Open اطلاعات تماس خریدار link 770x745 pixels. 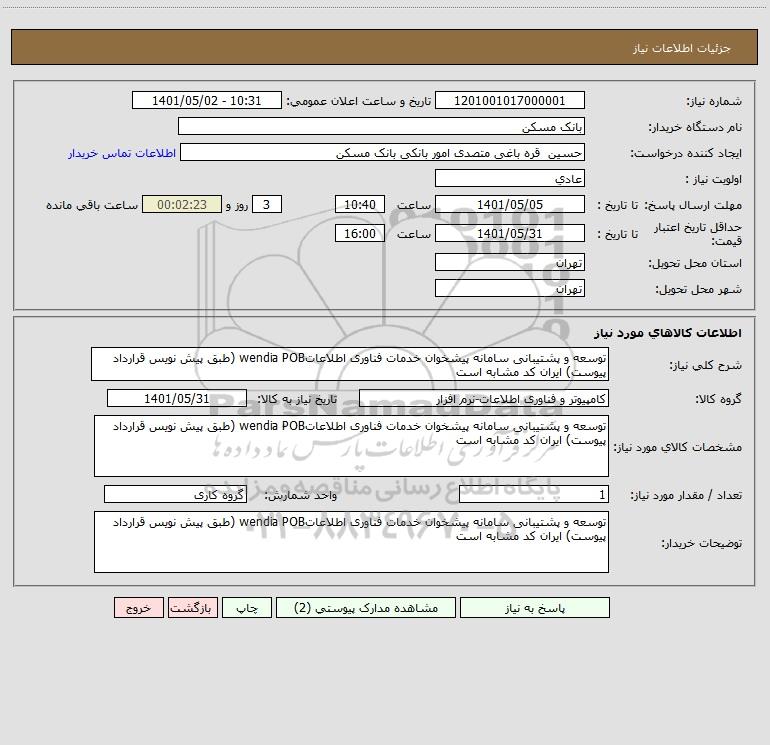(122, 153)
